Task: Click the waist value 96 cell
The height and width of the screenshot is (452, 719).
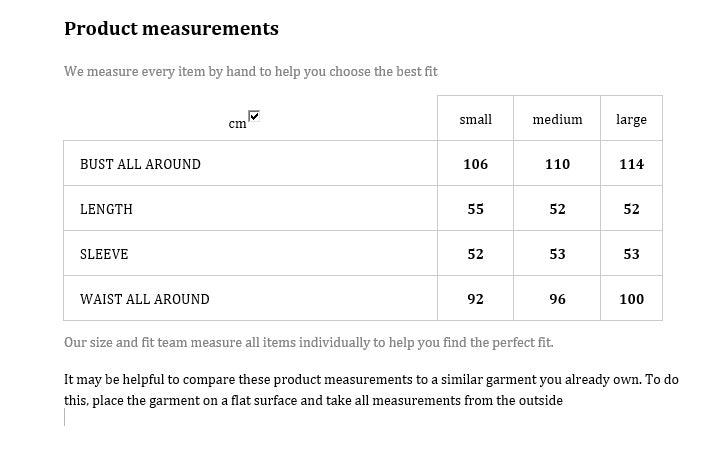Action: coord(557,299)
